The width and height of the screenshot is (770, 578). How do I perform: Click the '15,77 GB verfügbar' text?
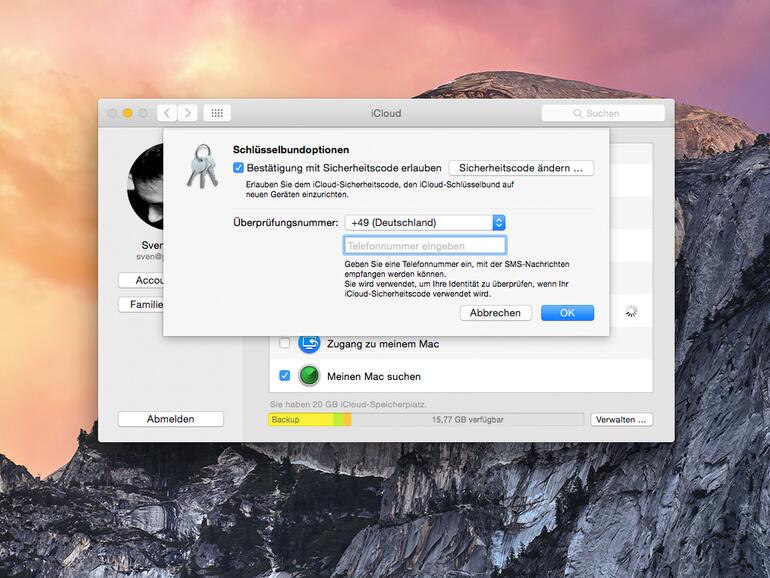click(x=468, y=420)
